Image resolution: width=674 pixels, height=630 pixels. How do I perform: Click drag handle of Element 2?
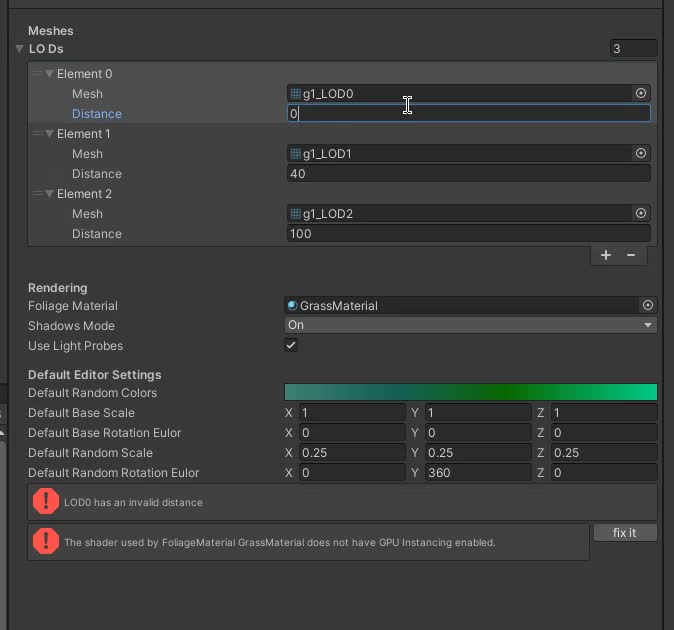click(37, 193)
